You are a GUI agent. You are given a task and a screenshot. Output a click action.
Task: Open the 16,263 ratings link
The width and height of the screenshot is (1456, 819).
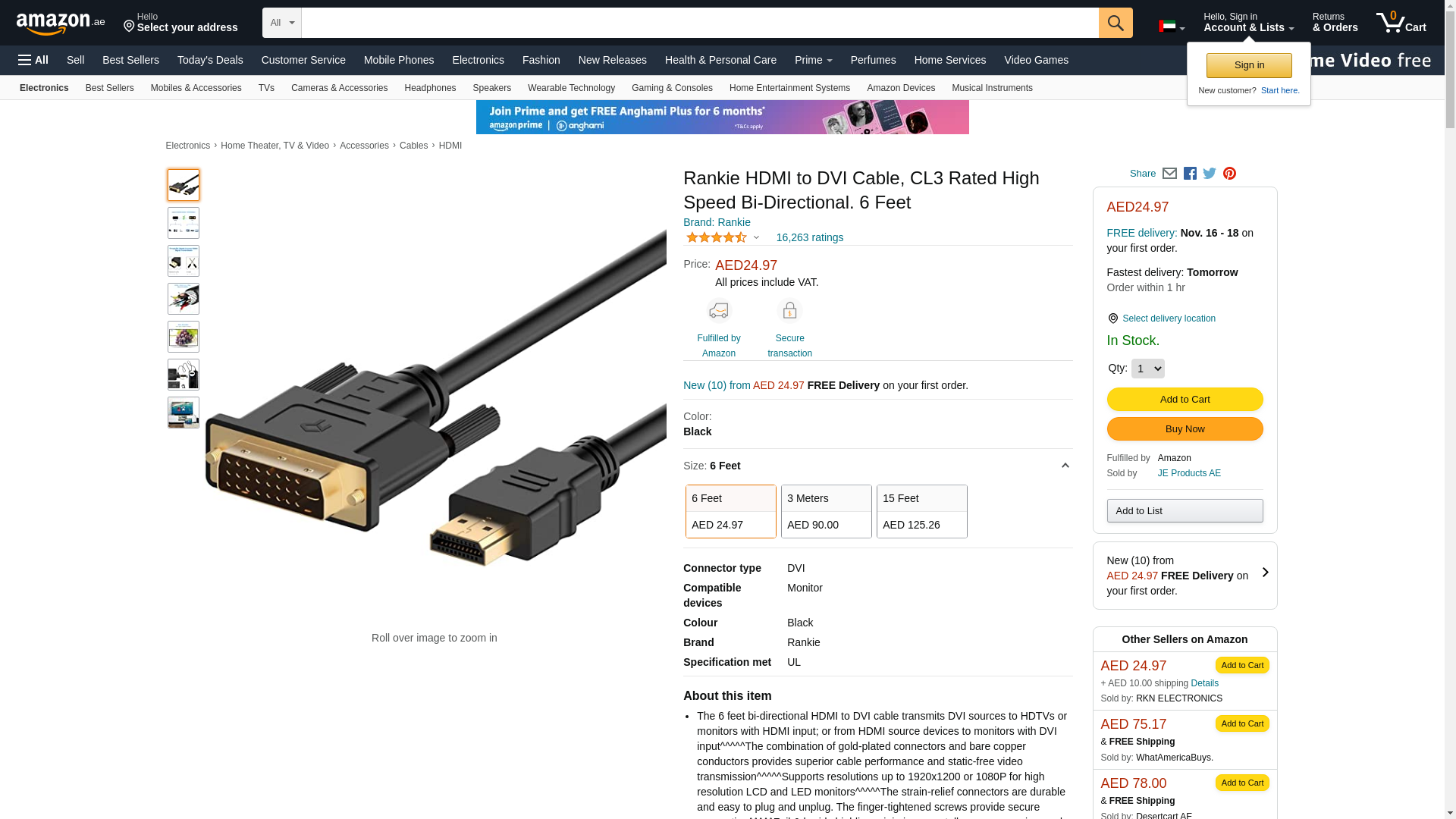(809, 237)
